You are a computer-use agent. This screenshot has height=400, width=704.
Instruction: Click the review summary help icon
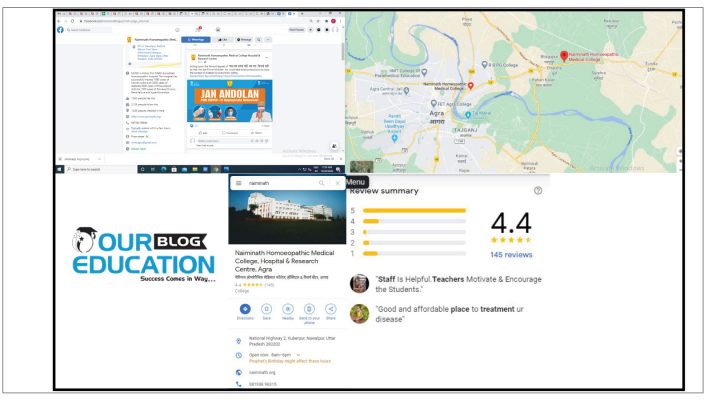click(x=538, y=190)
